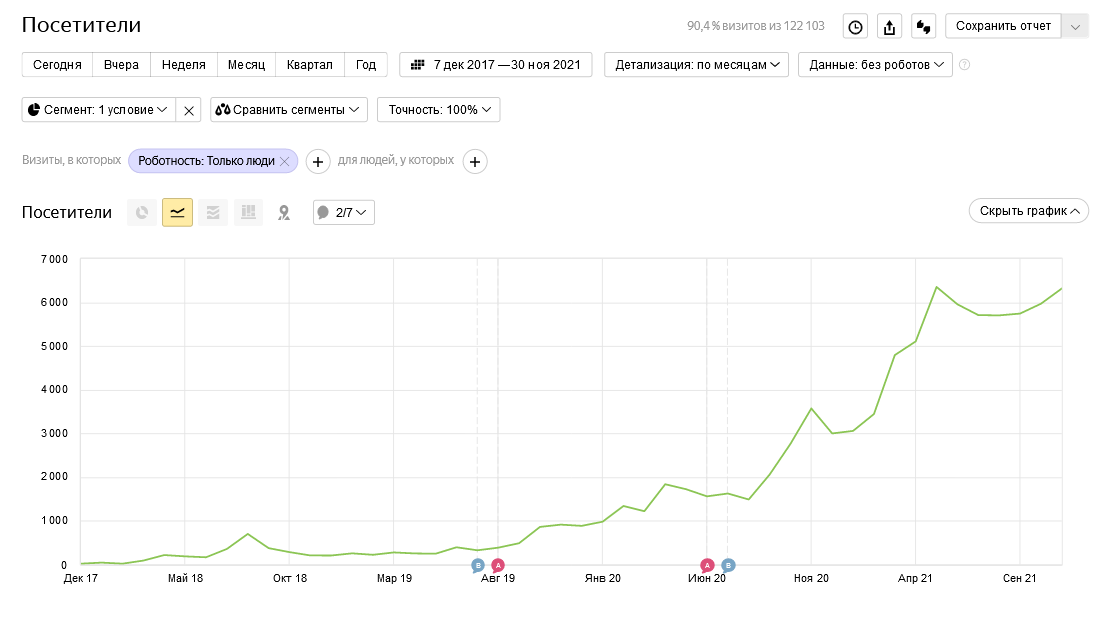This screenshot has width=1101, height=630.
Task: Add a visit condition with plus button
Action: tap(317, 161)
